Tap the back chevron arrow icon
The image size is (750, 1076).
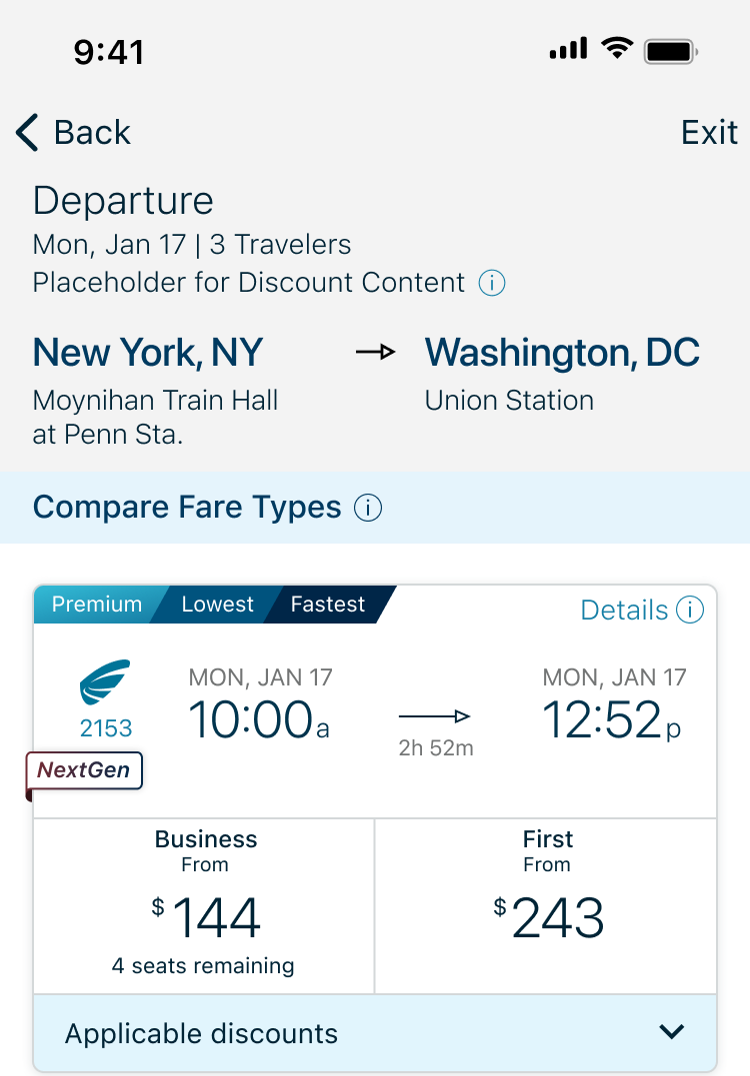(27, 132)
